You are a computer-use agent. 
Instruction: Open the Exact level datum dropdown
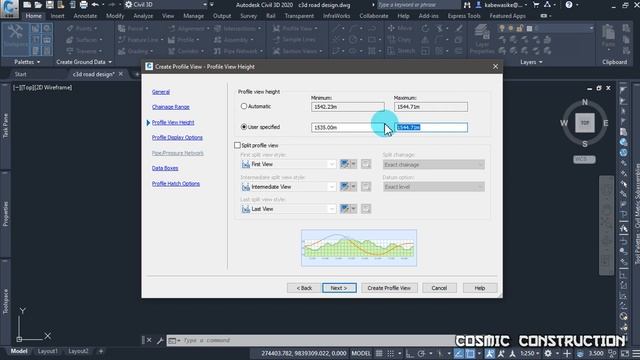[433, 187]
